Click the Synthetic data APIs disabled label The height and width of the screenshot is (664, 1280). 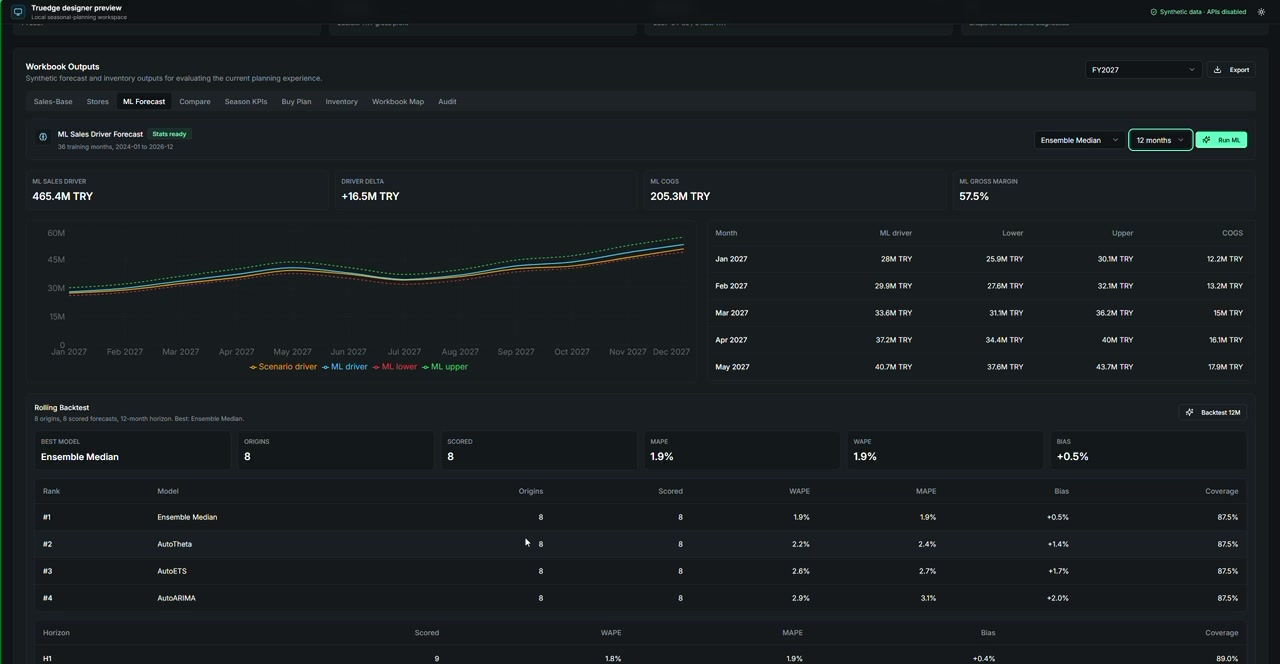pos(1203,12)
